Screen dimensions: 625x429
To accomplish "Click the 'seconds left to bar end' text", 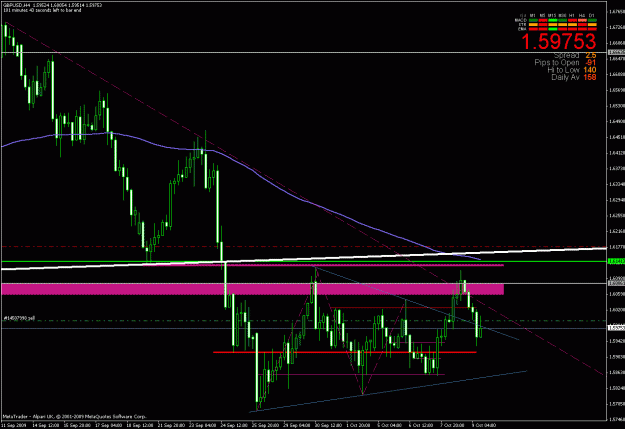I will 61,10.
